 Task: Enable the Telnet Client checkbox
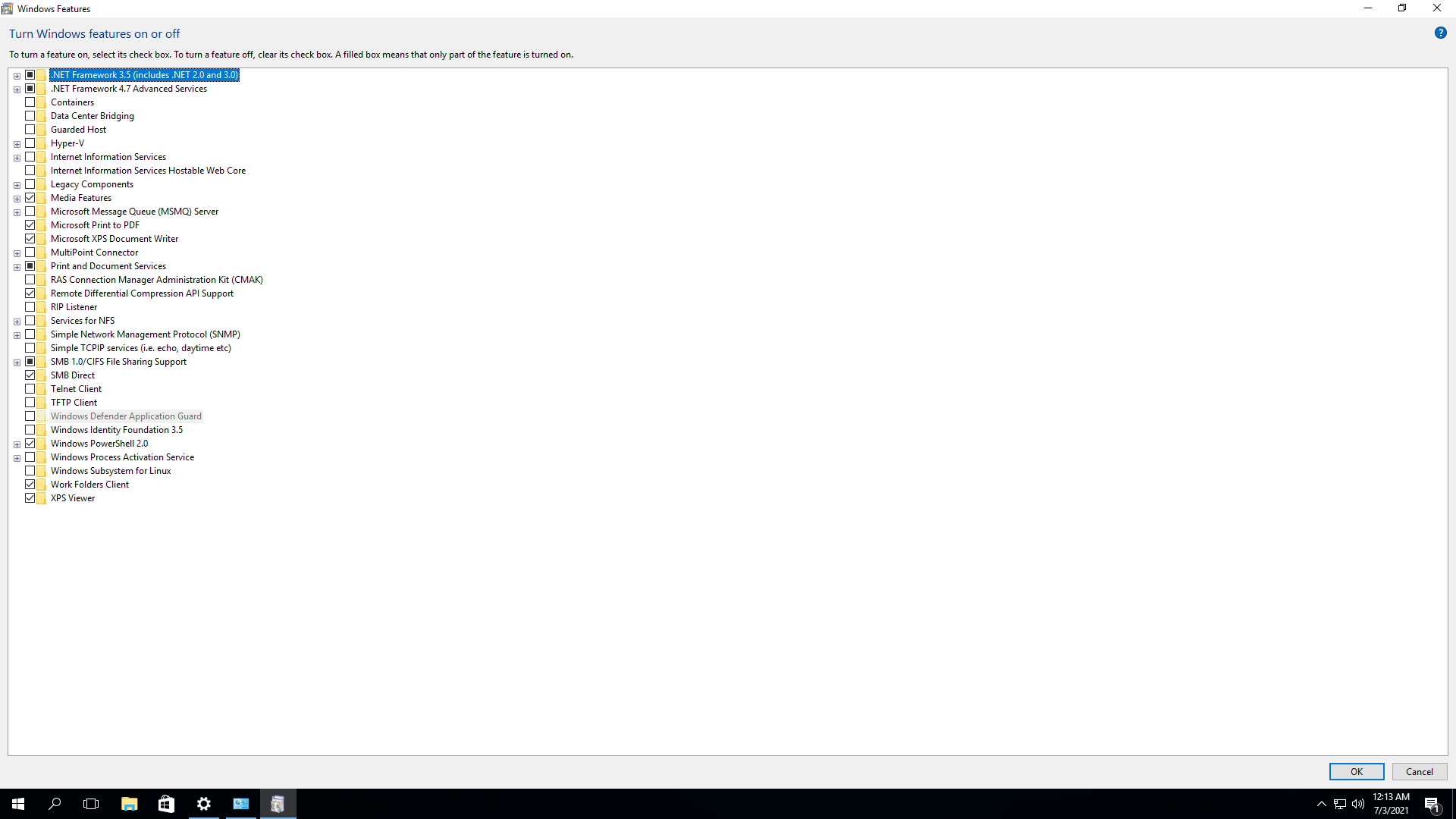pos(30,389)
